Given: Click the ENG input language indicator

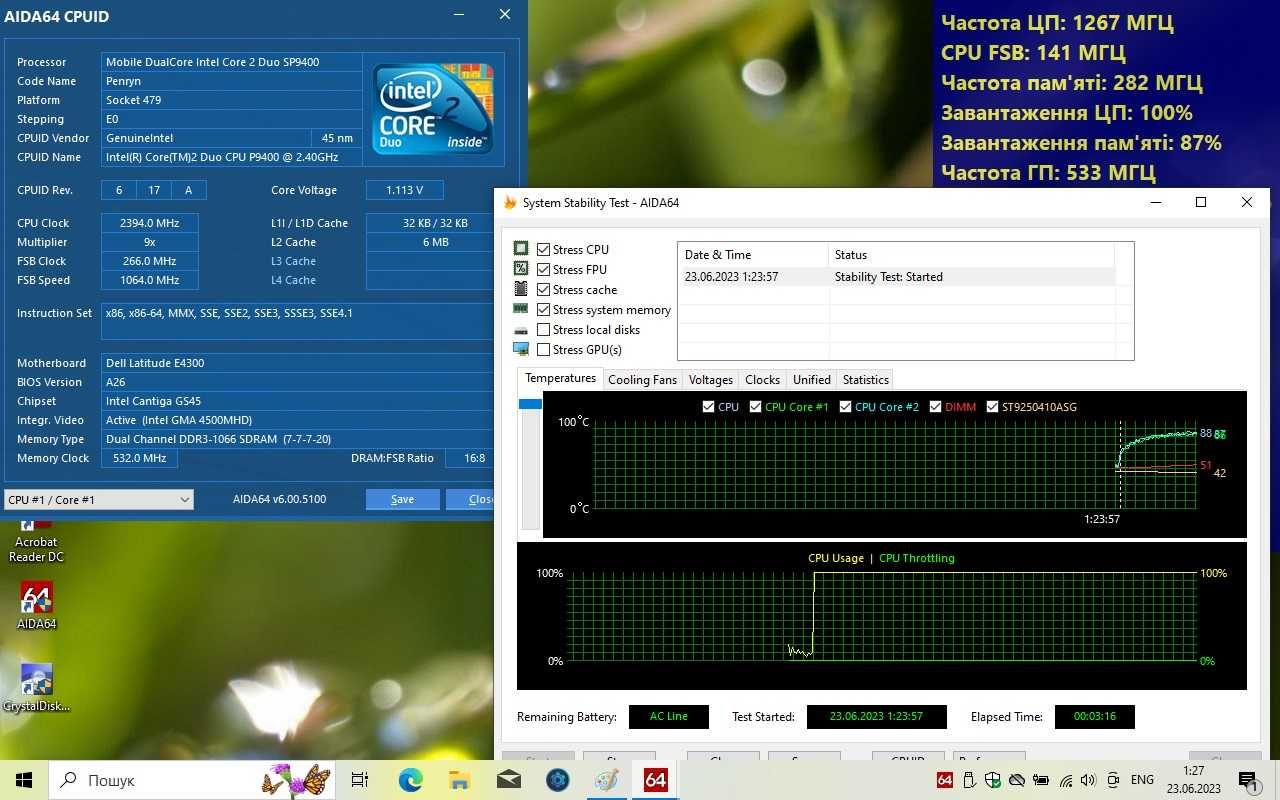Looking at the screenshot, I should (x=1142, y=780).
